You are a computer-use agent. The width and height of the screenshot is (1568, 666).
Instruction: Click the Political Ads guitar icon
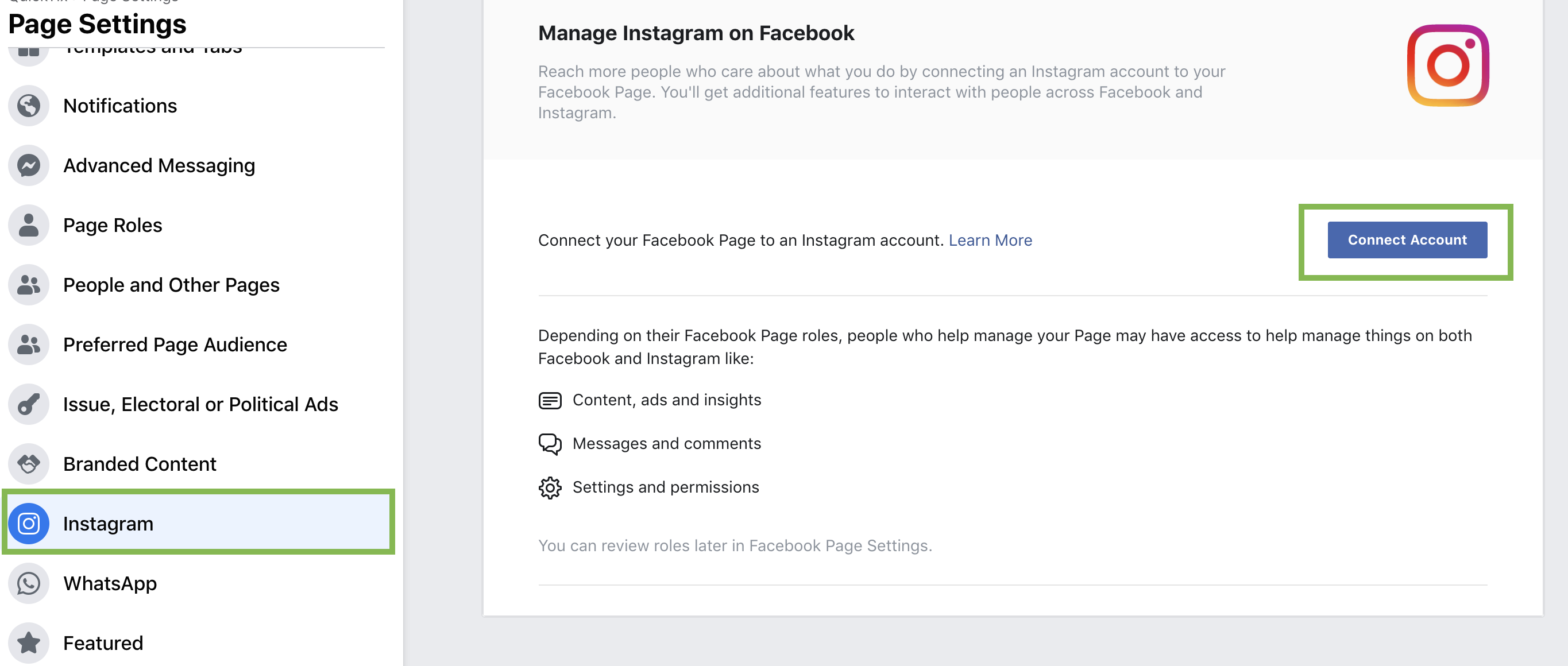click(x=29, y=404)
